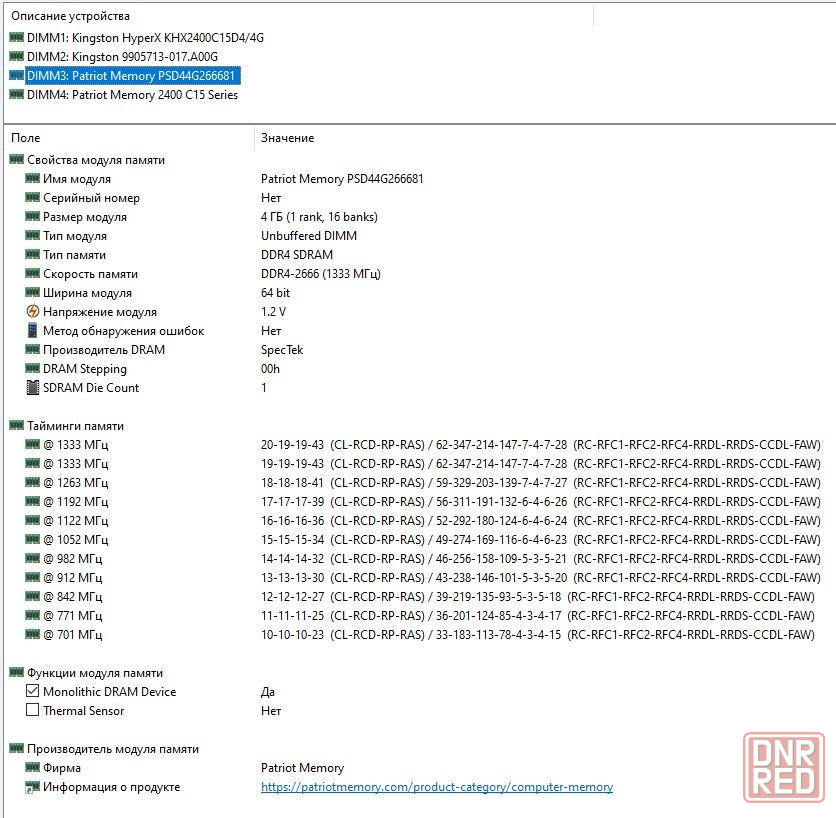
Task: Toggle the Thermal Sensor checkbox
Action: tap(33, 710)
